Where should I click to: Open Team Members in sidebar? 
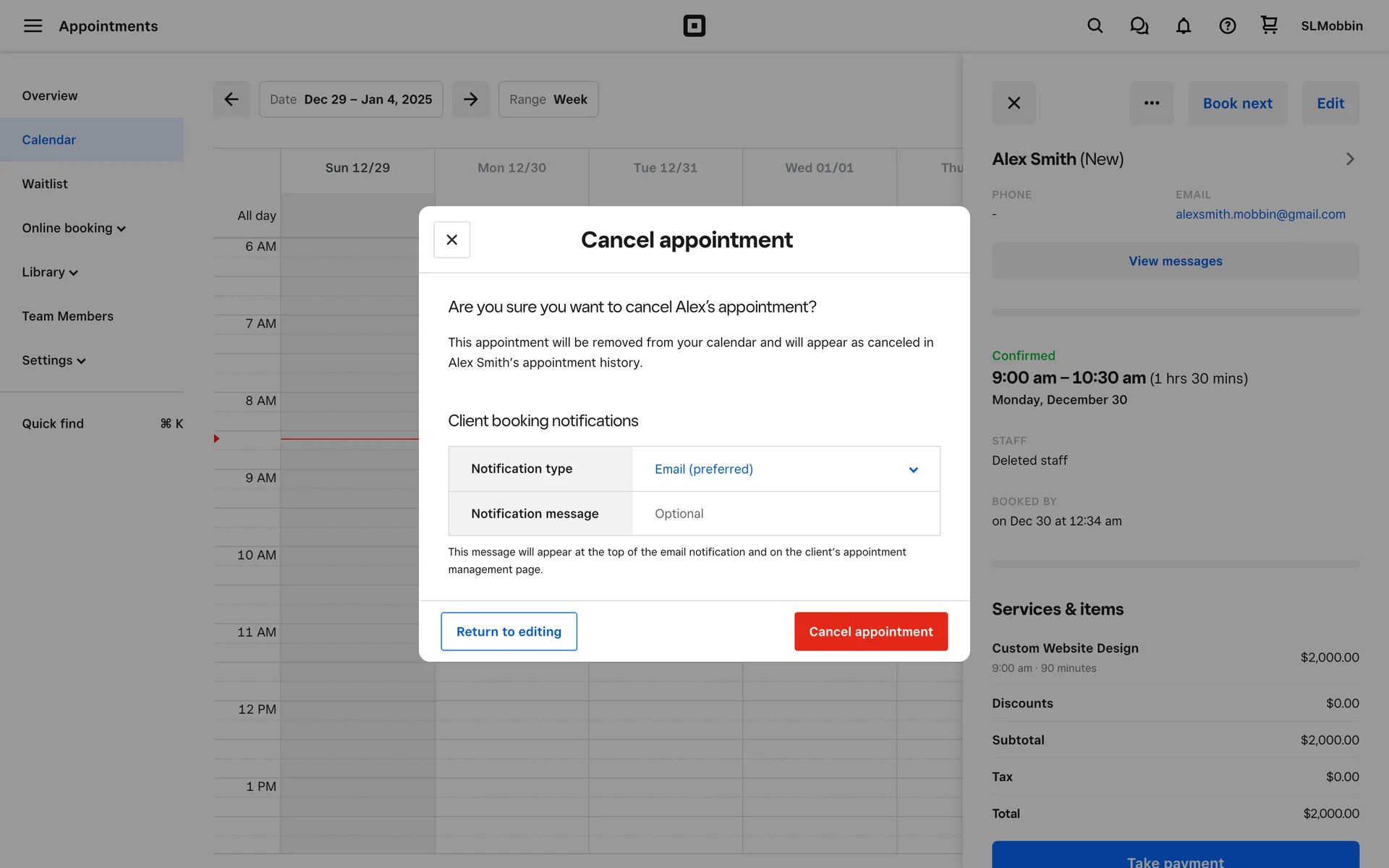coord(67,316)
